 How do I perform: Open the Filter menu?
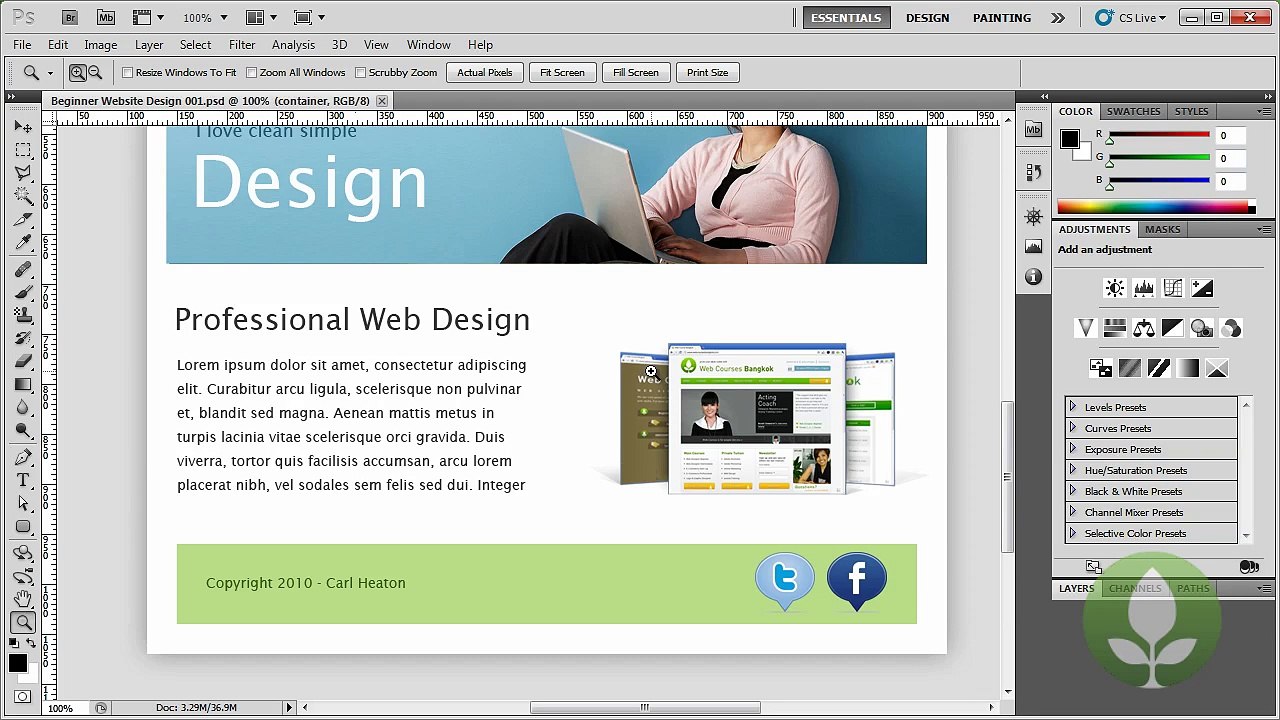[x=242, y=45]
